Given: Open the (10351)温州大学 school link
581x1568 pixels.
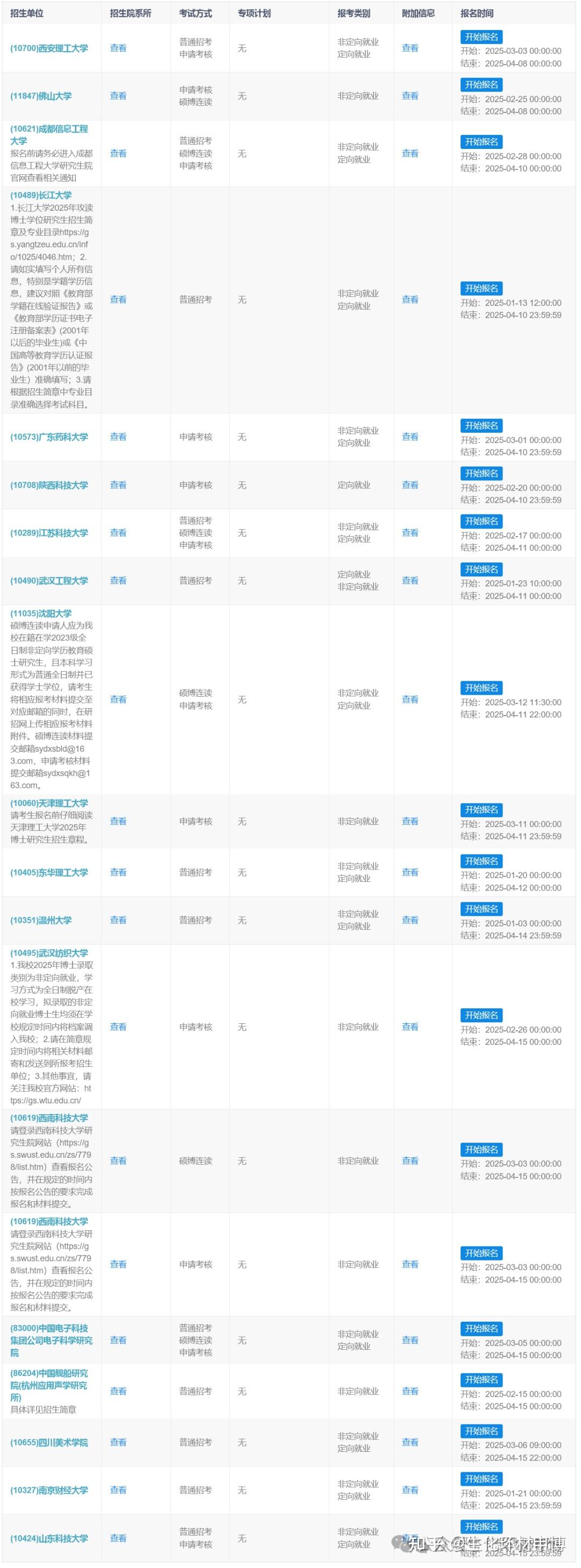Looking at the screenshot, I should click(x=41, y=921).
